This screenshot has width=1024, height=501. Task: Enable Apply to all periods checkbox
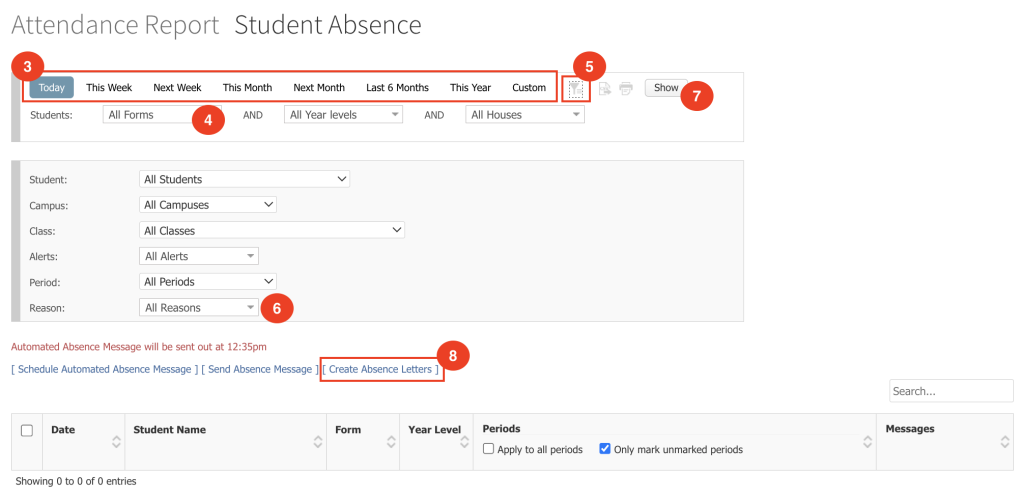pos(488,449)
